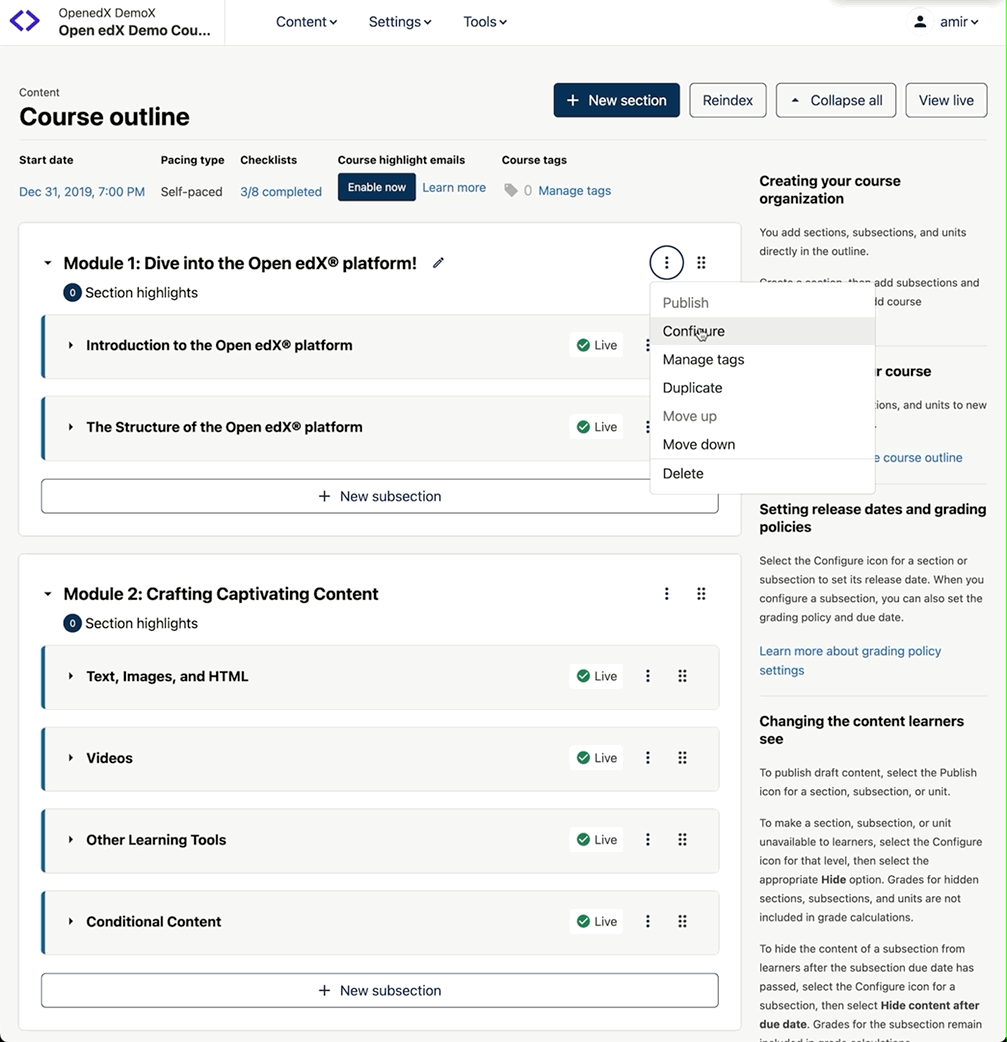Viewport: 1007px width, 1042px height.
Task: Select Configure from the context menu
Action: [x=693, y=331]
